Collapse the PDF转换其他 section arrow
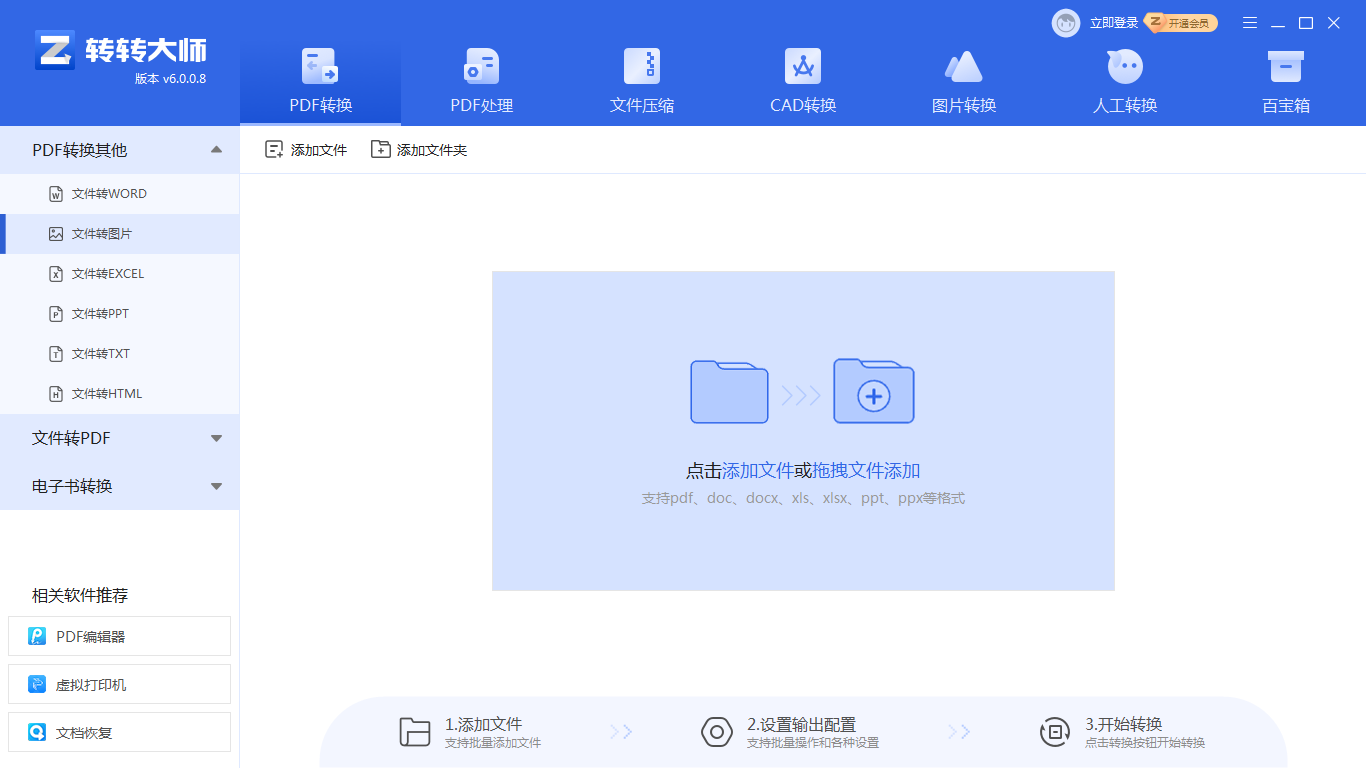This screenshot has width=1366, height=768. tap(216, 150)
